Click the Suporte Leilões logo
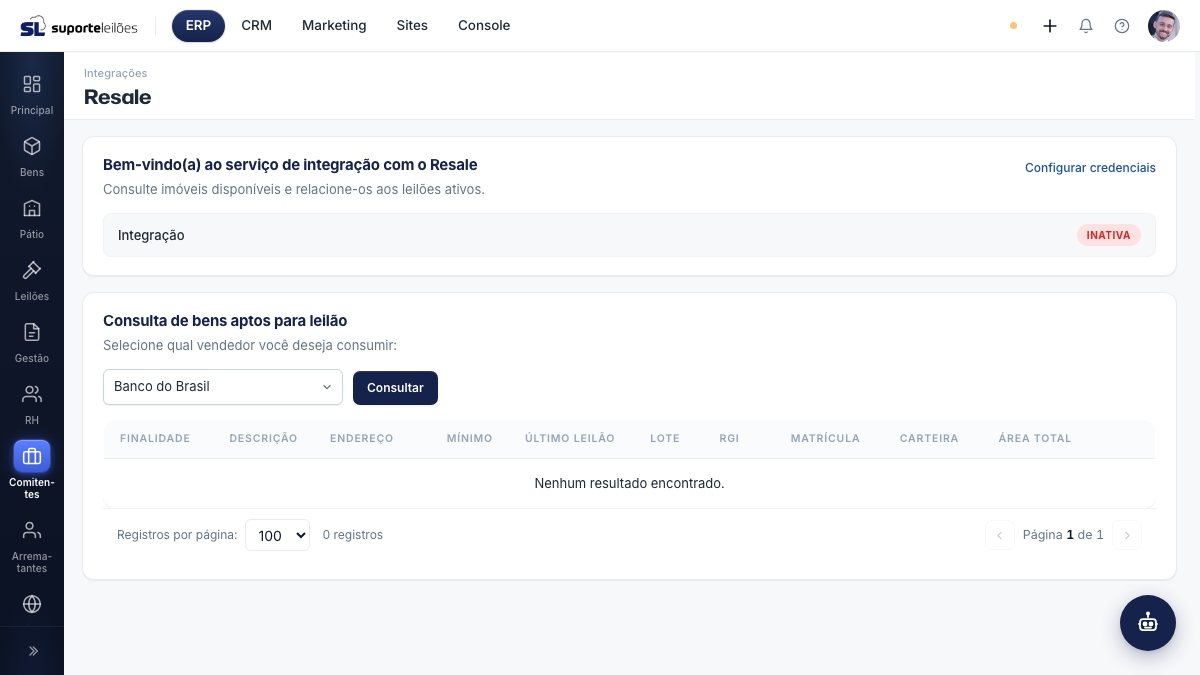The width and height of the screenshot is (1200, 675). coord(79,26)
